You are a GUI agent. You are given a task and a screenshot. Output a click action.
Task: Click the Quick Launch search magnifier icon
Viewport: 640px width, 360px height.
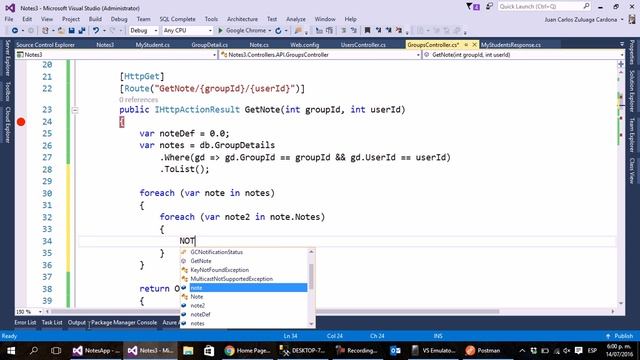(x=586, y=6)
